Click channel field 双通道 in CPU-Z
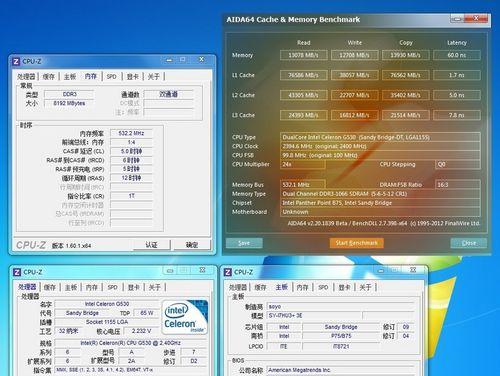 [169, 94]
